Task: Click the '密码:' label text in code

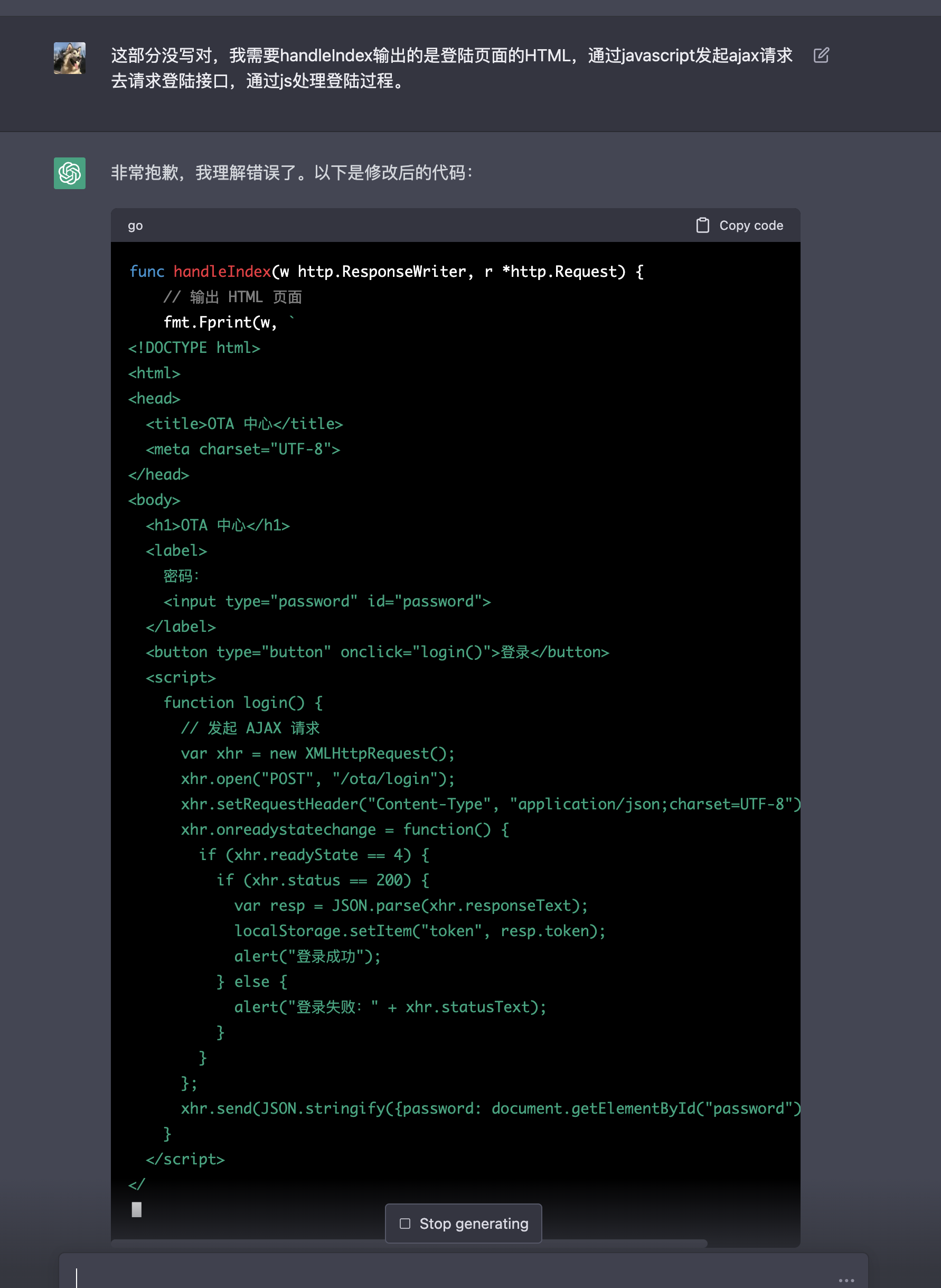Action: [x=181, y=576]
